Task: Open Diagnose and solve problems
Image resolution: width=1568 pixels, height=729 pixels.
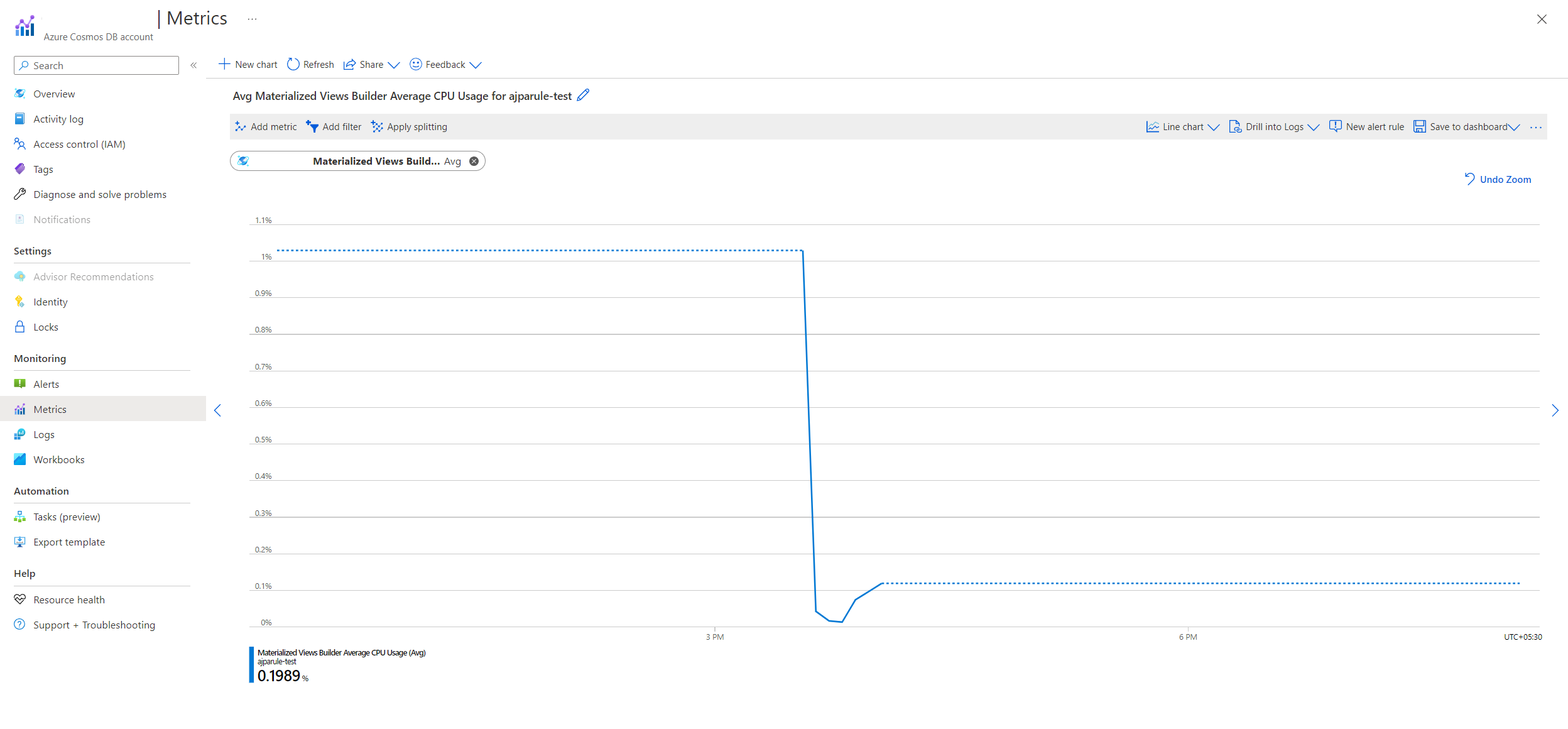Action: tap(99, 195)
